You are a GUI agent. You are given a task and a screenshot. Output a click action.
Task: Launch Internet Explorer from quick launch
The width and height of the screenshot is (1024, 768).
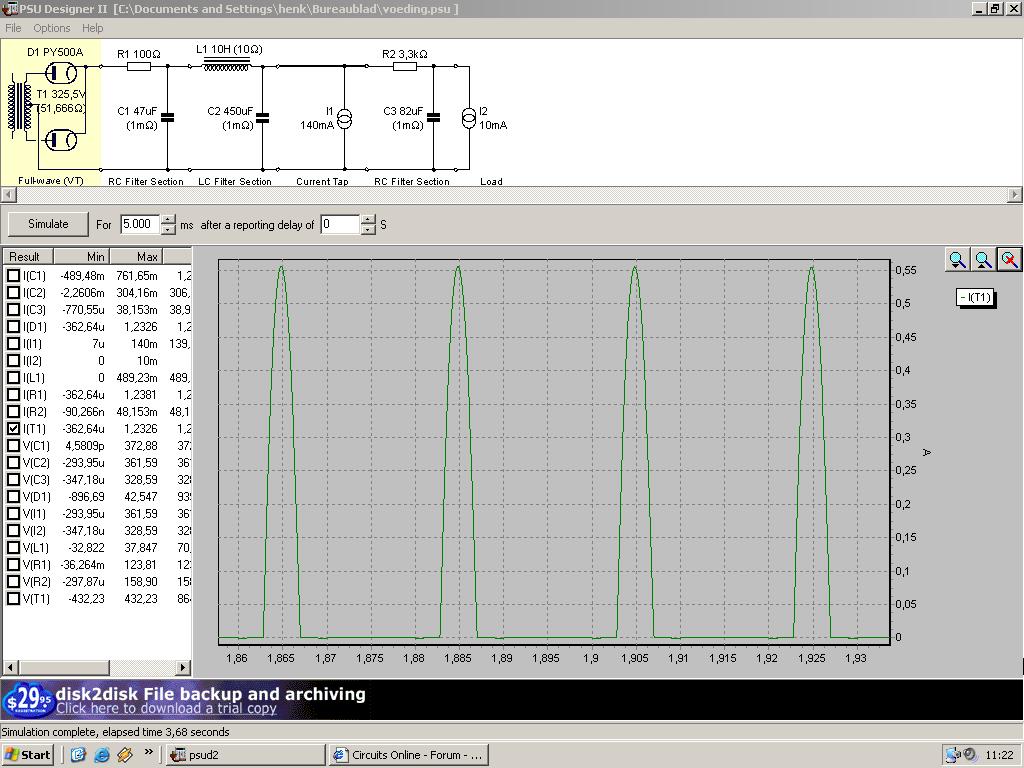101,755
